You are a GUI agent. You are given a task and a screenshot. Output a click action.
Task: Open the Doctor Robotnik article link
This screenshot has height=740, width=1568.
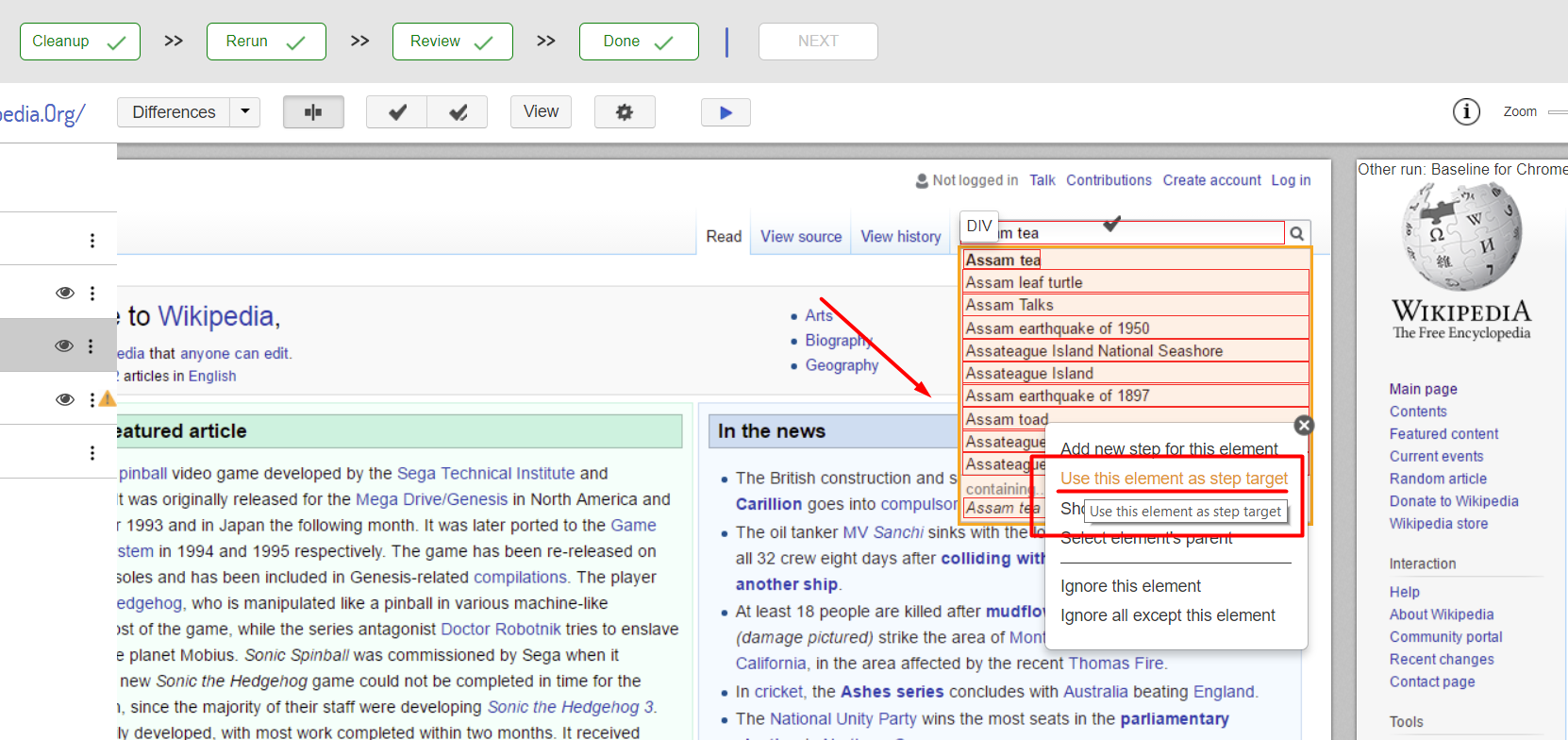coord(501,630)
